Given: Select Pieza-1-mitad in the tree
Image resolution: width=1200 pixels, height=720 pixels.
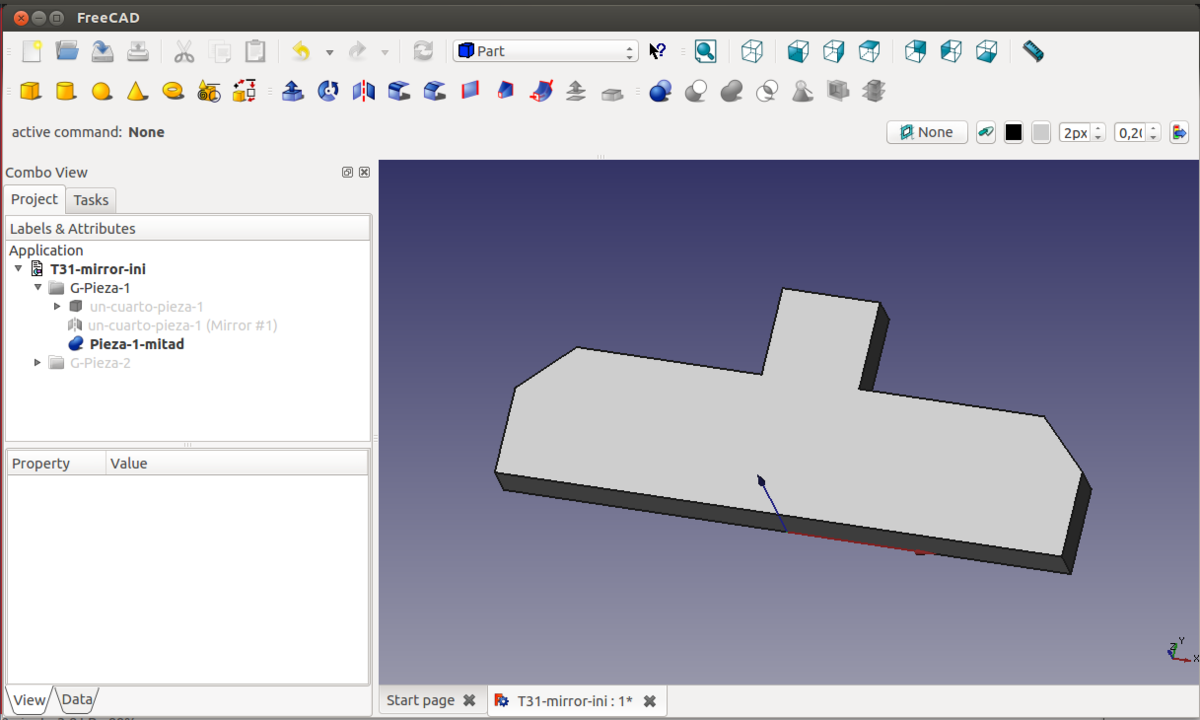Looking at the screenshot, I should (136, 344).
